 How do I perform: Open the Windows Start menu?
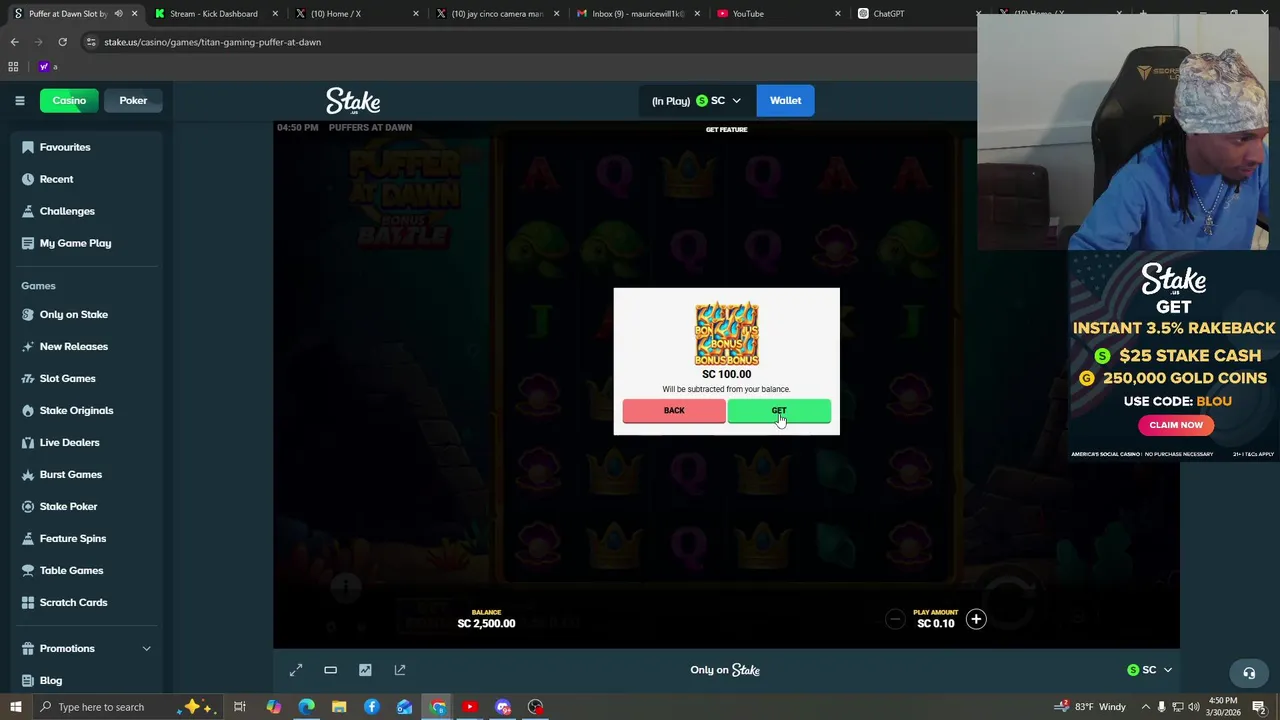(16, 707)
